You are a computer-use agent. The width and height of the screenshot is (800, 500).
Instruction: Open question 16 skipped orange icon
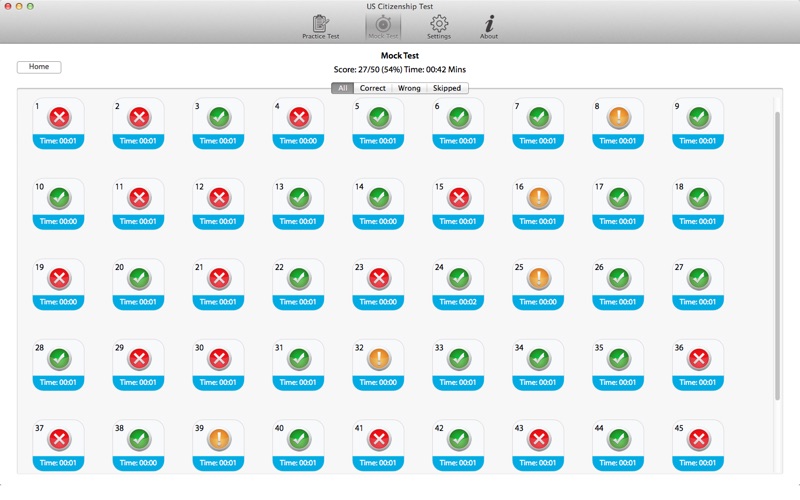(539, 198)
